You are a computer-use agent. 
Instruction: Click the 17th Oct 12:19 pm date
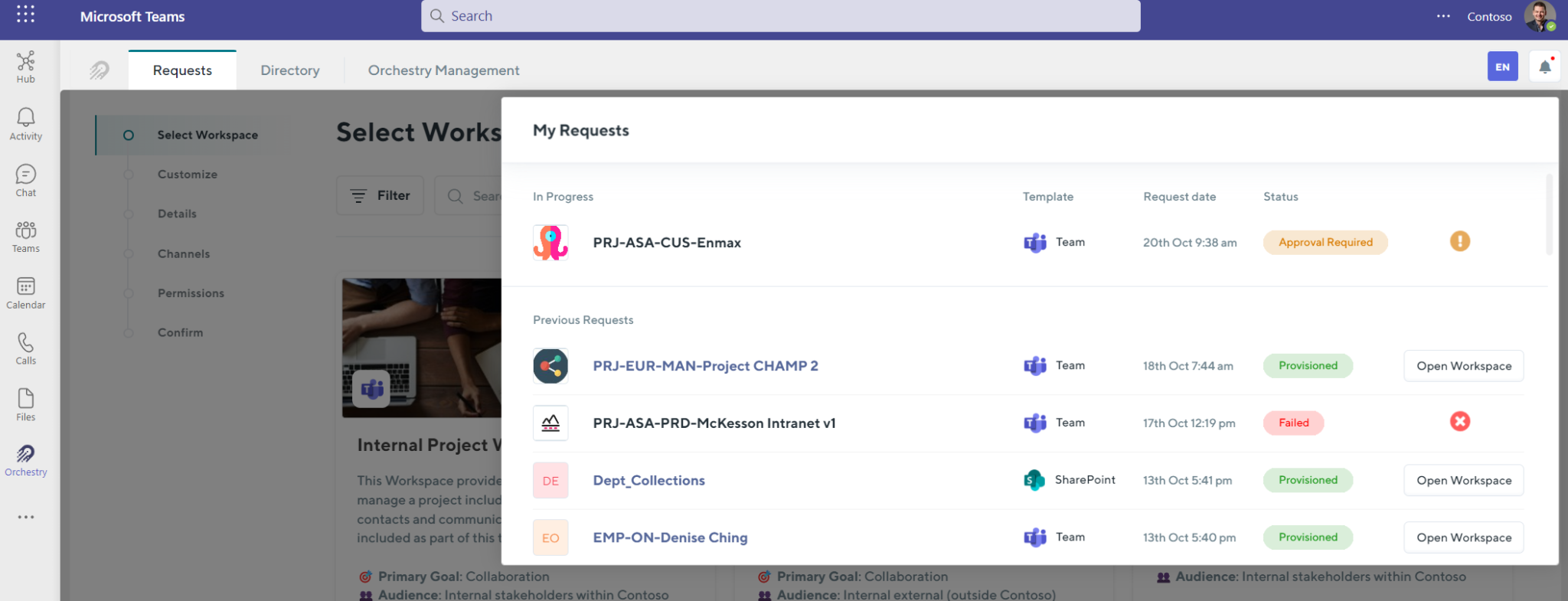[x=1189, y=423]
